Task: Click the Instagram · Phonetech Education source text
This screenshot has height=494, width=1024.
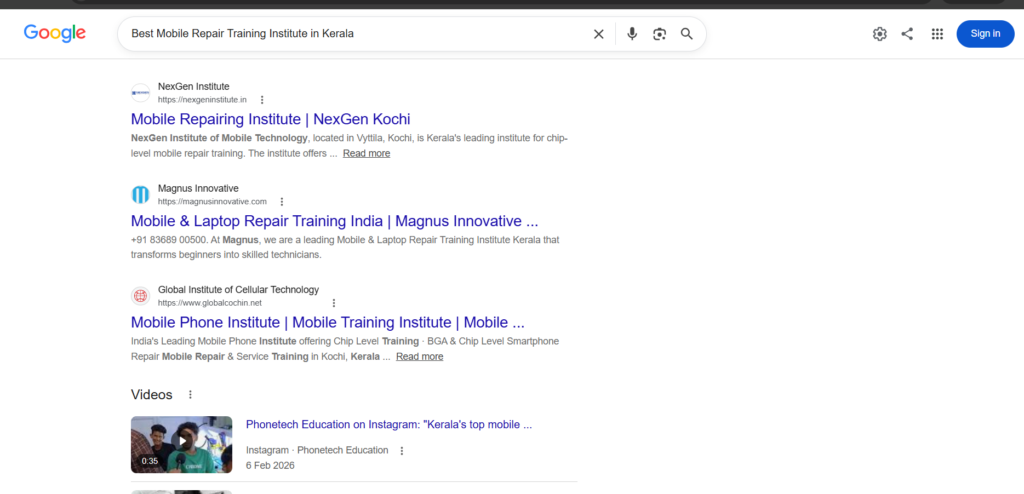Action: pyautogui.click(x=317, y=450)
